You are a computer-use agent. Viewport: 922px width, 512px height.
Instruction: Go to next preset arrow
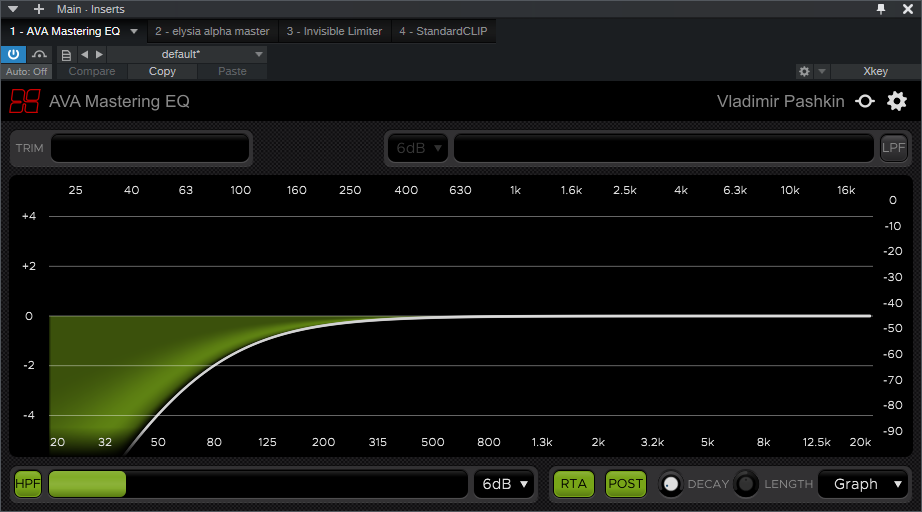pos(99,55)
